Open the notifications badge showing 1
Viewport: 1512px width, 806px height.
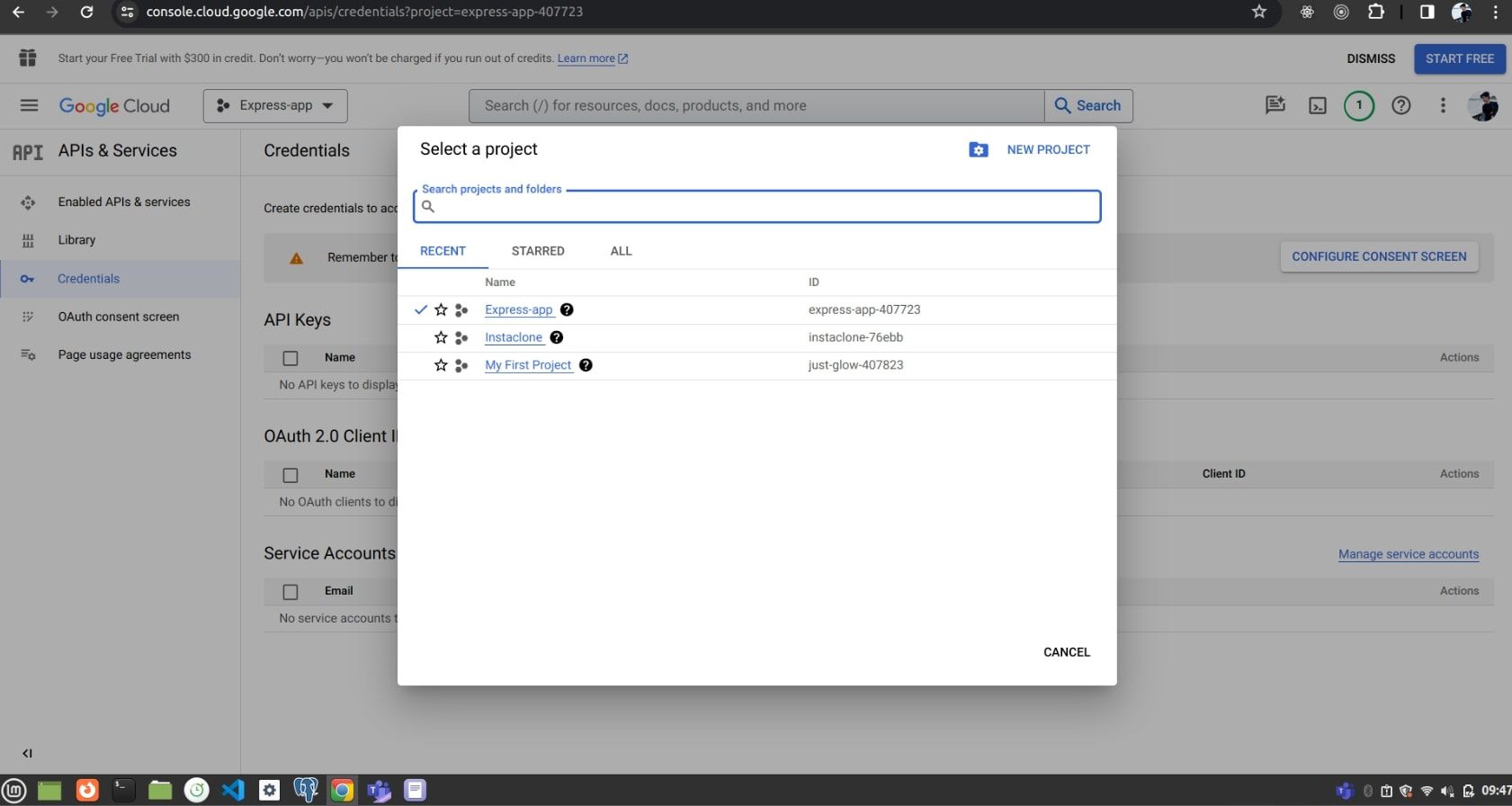[x=1358, y=105]
